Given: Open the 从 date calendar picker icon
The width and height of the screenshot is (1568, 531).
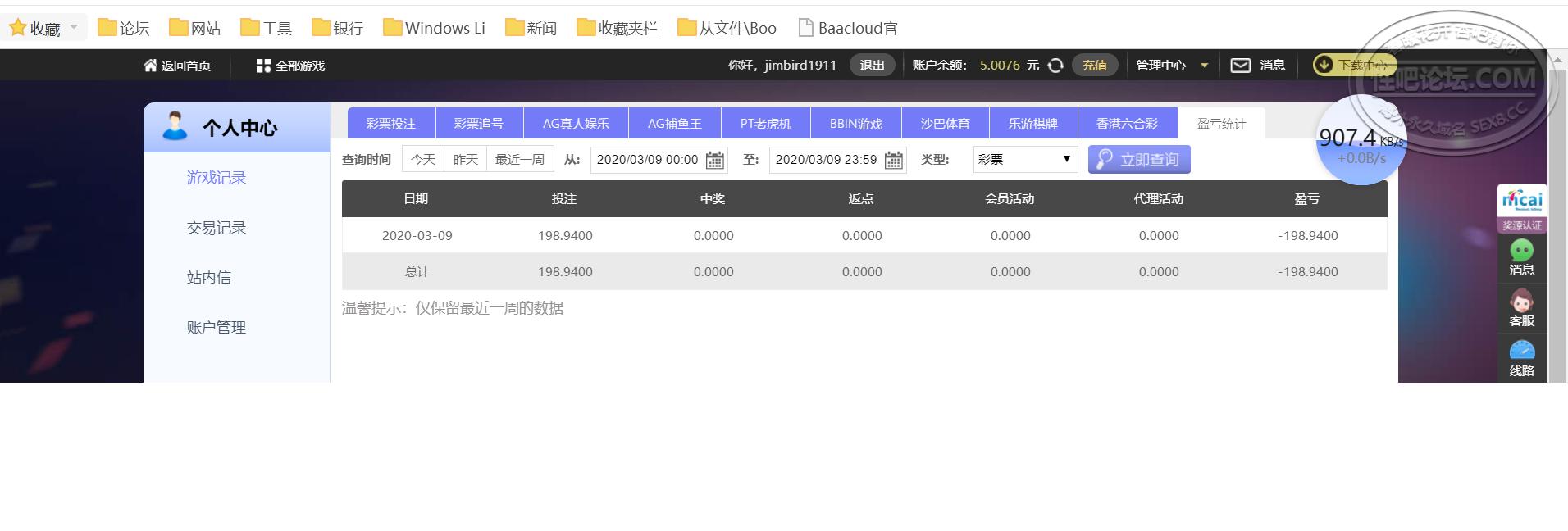Looking at the screenshot, I should (x=715, y=160).
